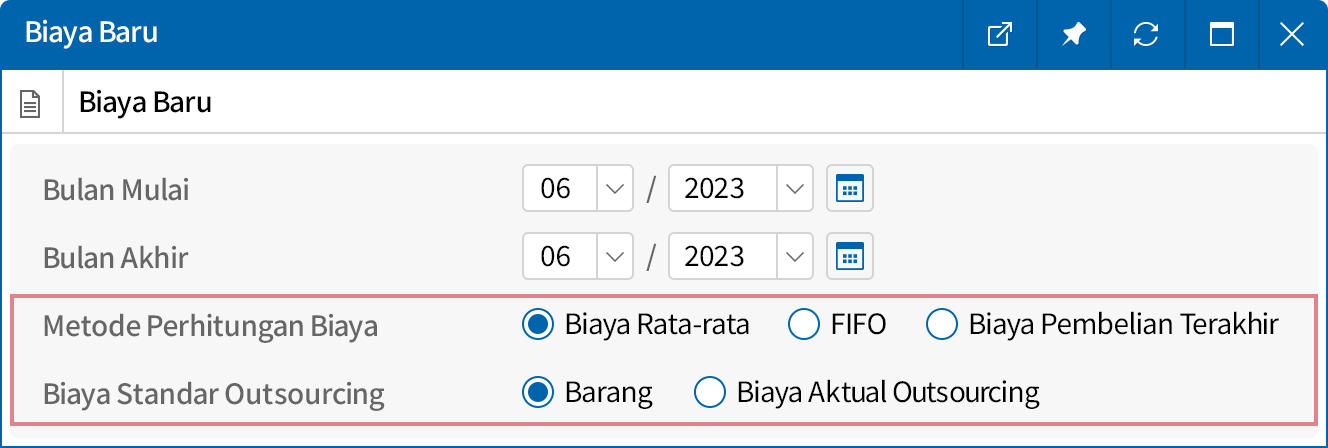Expand Bulan Mulai year dropdown
1328x448 pixels.
(795, 188)
